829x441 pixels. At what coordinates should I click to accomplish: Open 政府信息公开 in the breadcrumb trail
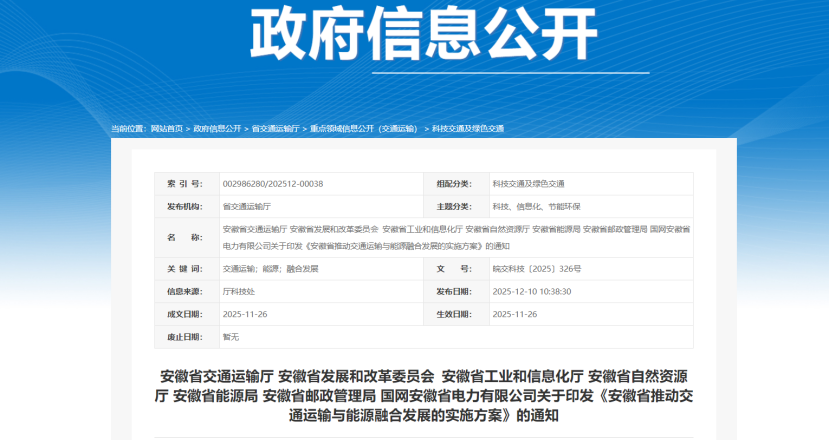pos(217,129)
